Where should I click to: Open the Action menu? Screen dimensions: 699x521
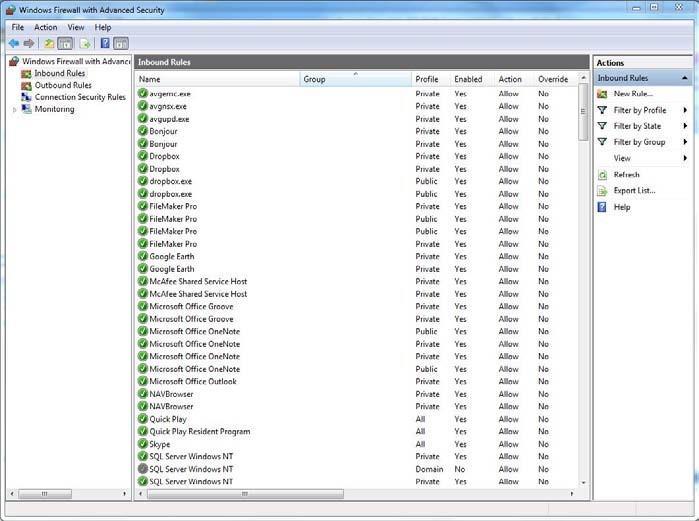pos(45,28)
